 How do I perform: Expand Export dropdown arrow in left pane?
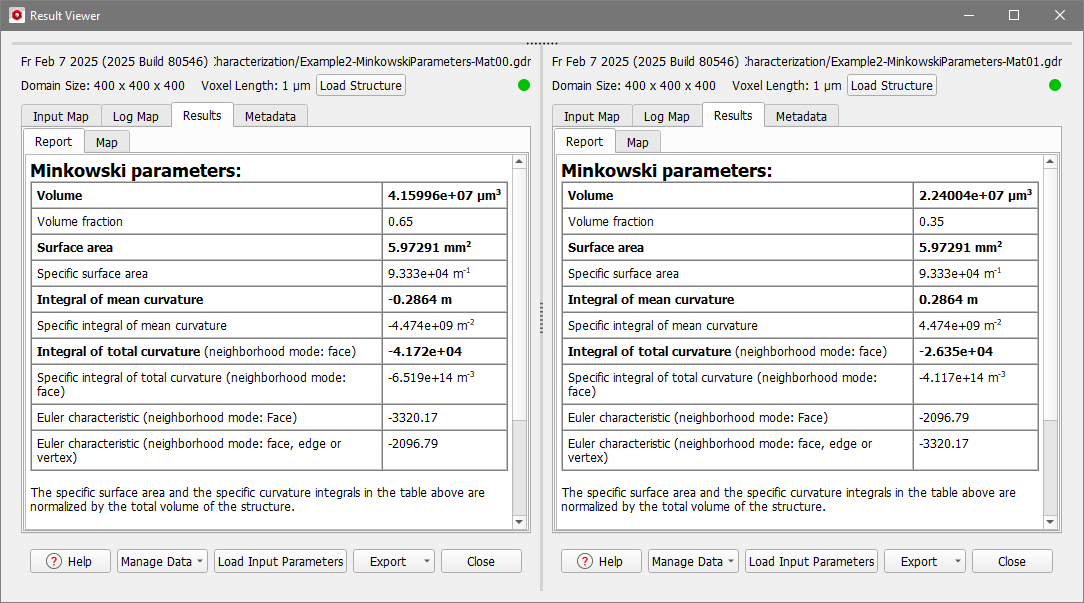point(427,562)
